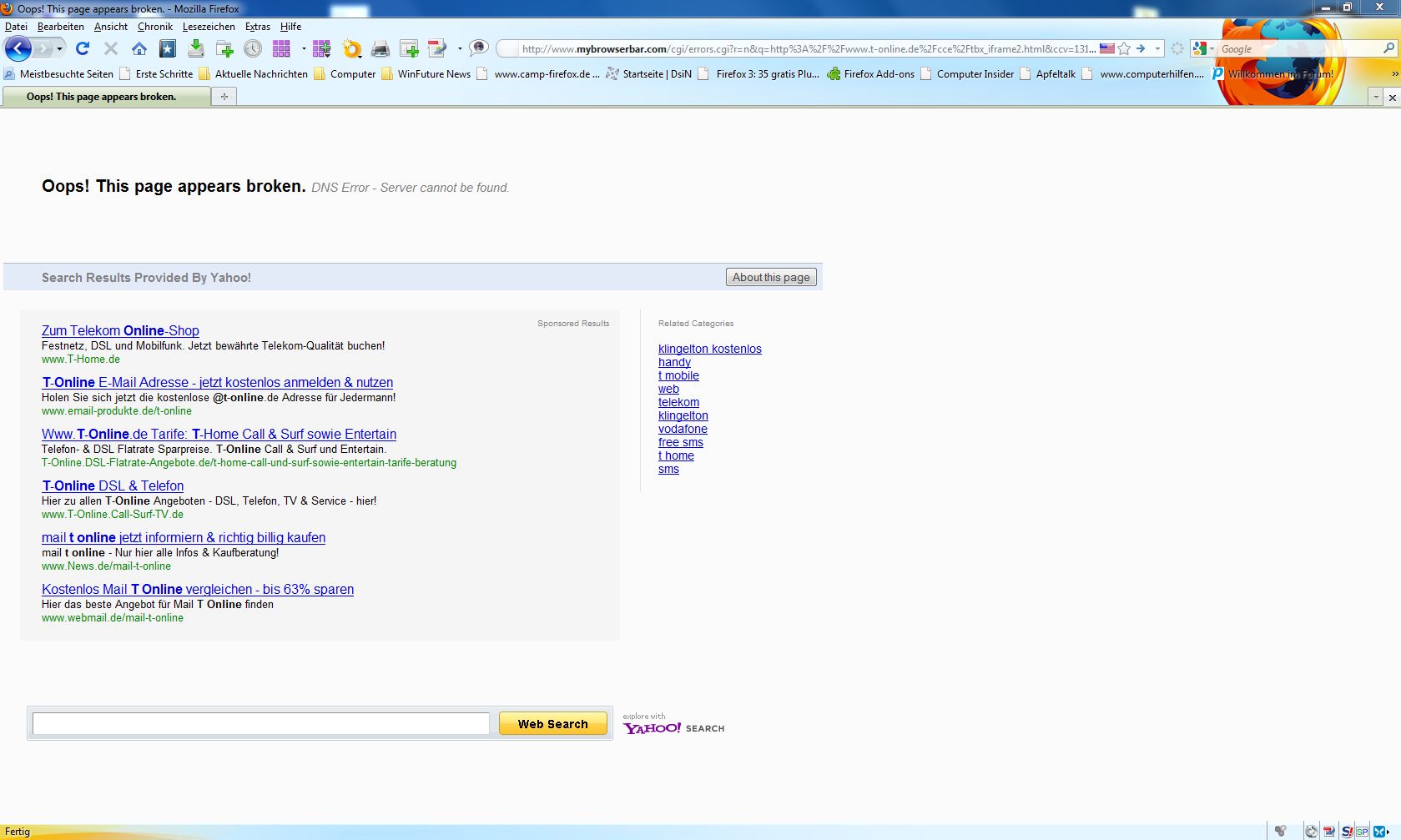Click the magnifier search icon in Google box

(x=1388, y=49)
